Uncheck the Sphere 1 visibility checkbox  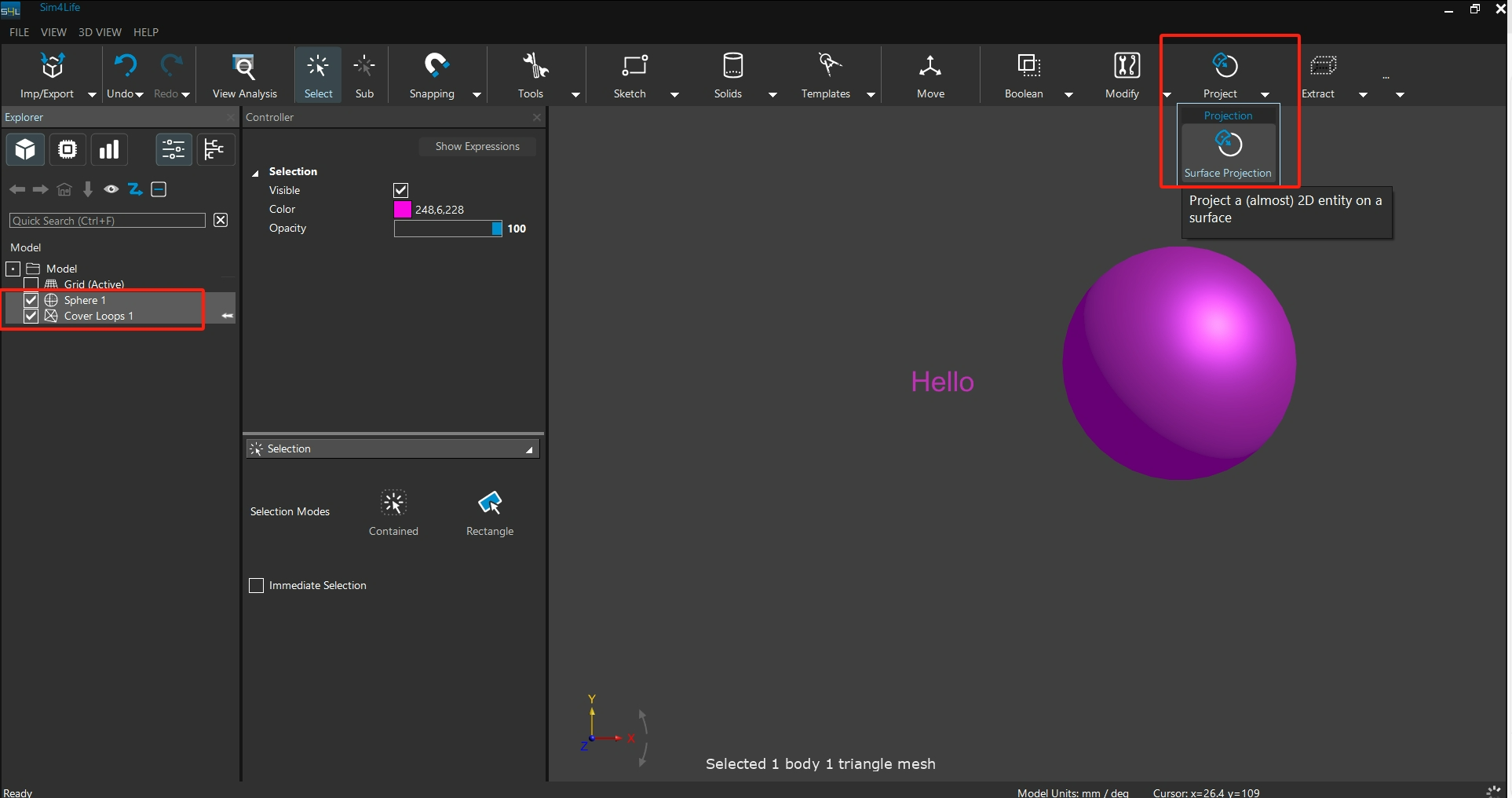point(31,300)
